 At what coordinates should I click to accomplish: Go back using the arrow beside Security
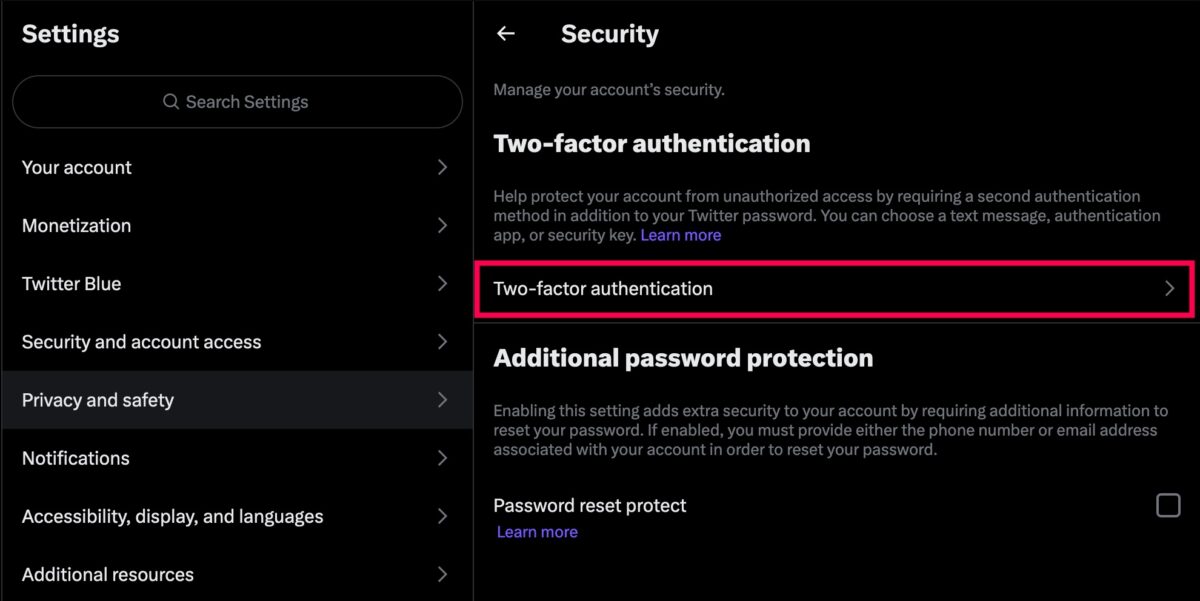(x=506, y=33)
